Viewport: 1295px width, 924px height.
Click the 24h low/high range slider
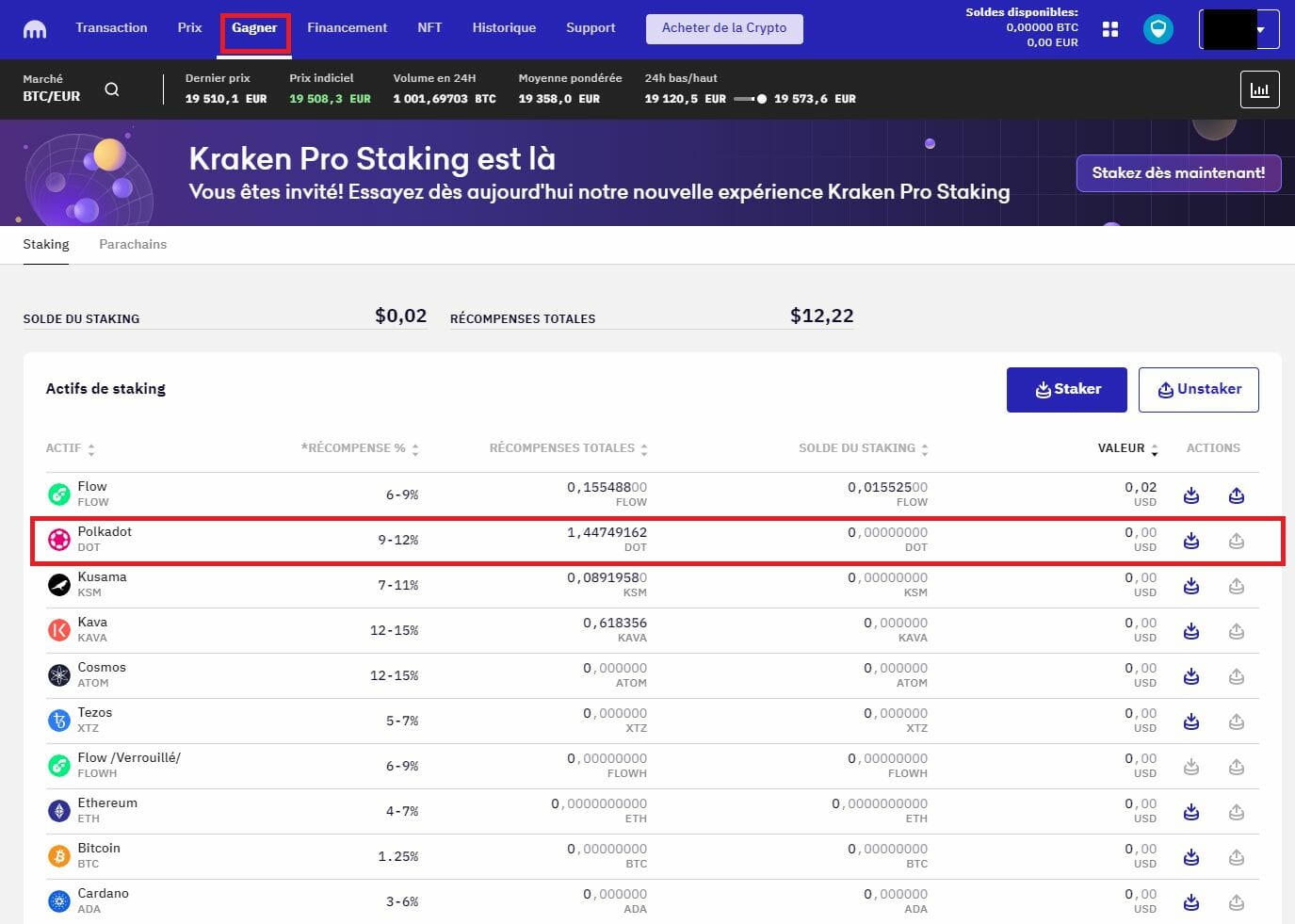point(750,99)
